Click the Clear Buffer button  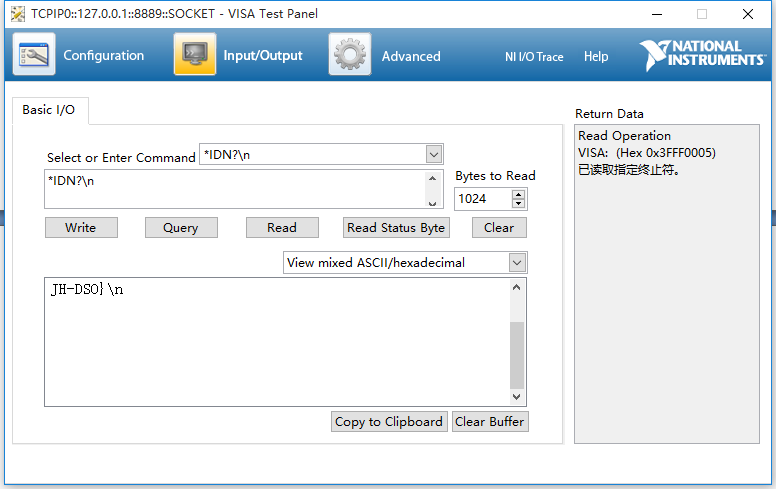pos(489,422)
